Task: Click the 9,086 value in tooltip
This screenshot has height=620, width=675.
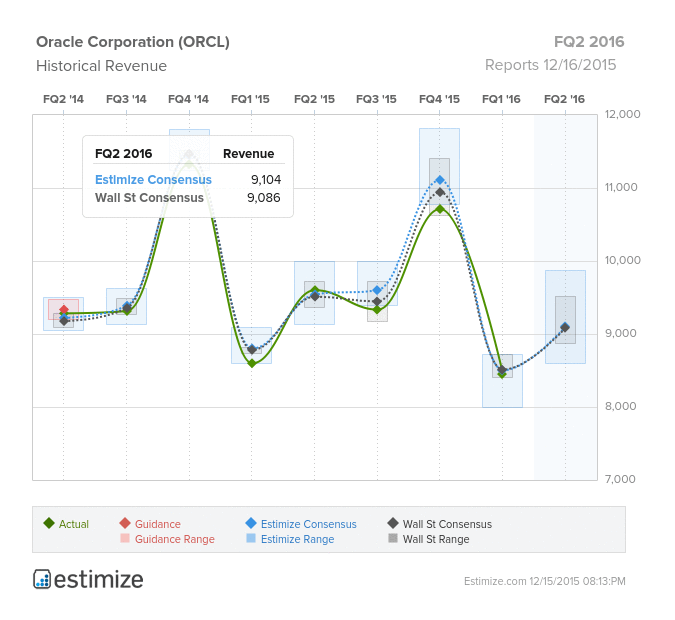Action: pyautogui.click(x=263, y=198)
